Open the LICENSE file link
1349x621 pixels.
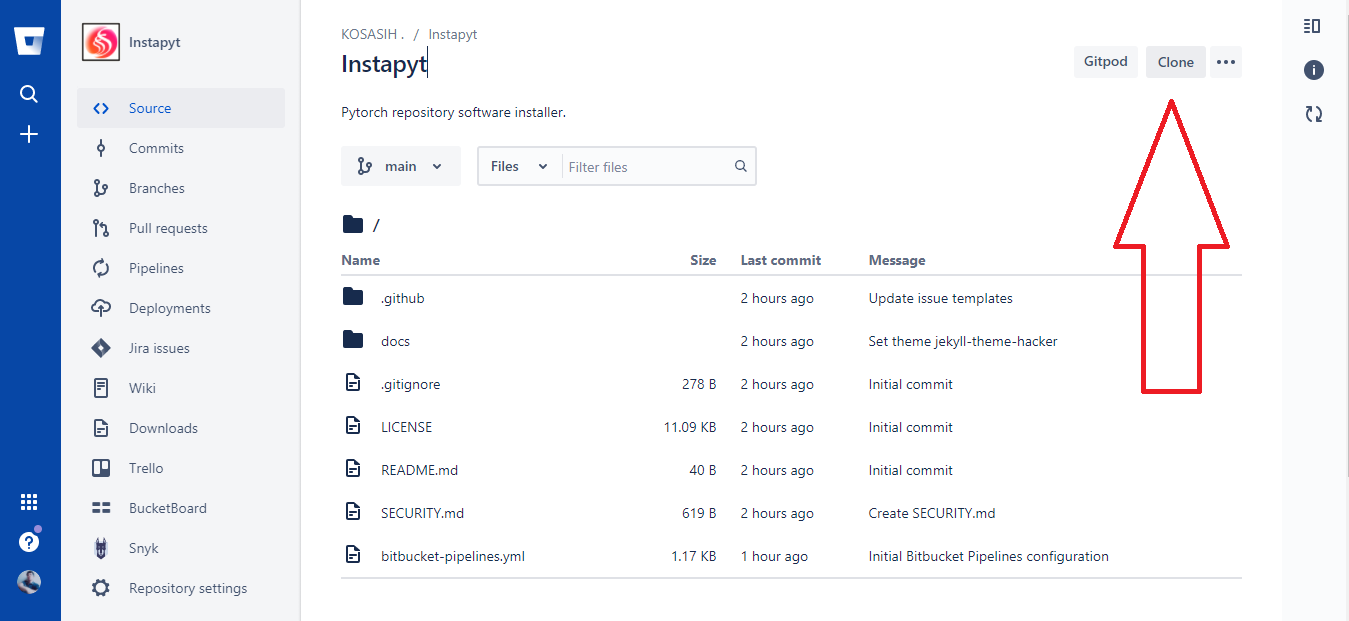[x=407, y=427]
